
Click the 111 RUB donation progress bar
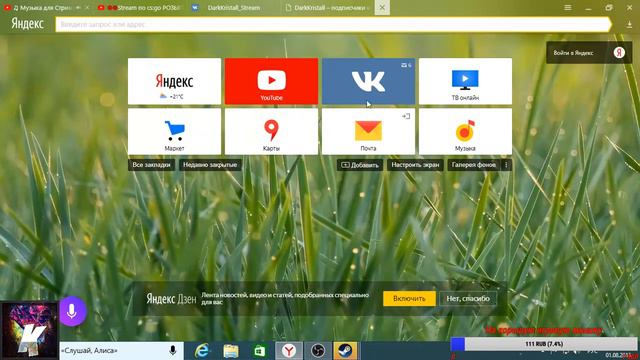544,344
